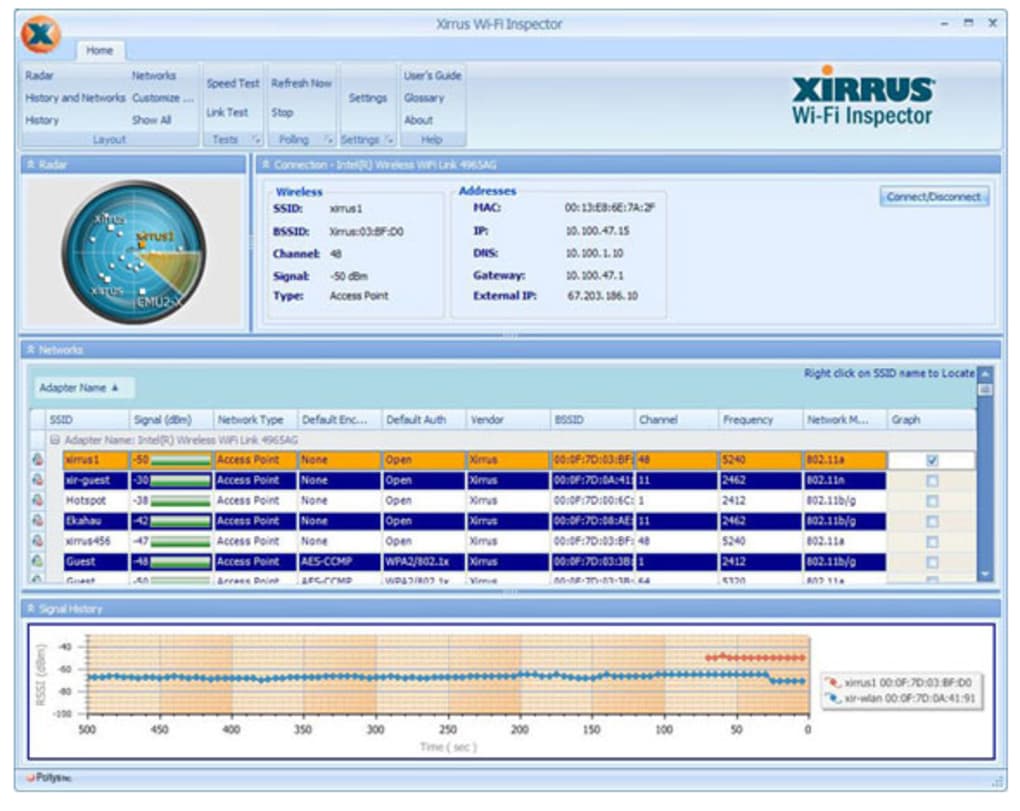Click the network icon next to Hotspot SSID

click(38, 501)
